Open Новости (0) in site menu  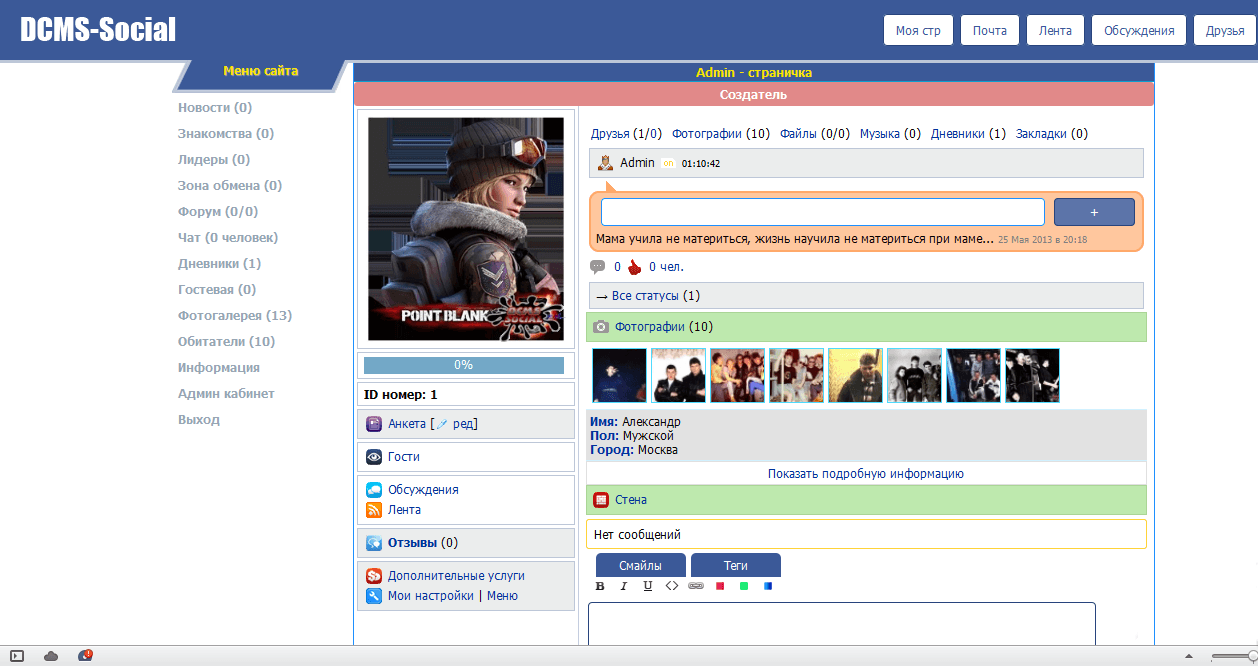pos(215,108)
